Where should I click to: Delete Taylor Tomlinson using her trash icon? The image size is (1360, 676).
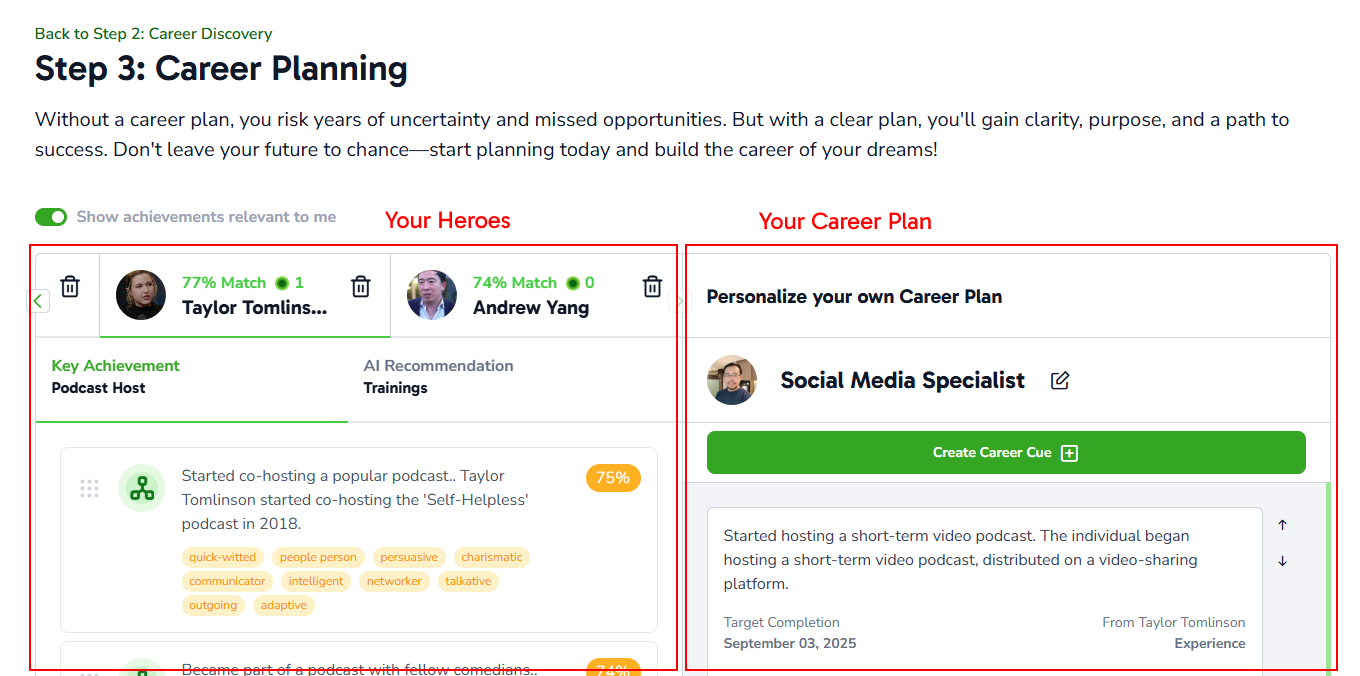361,286
